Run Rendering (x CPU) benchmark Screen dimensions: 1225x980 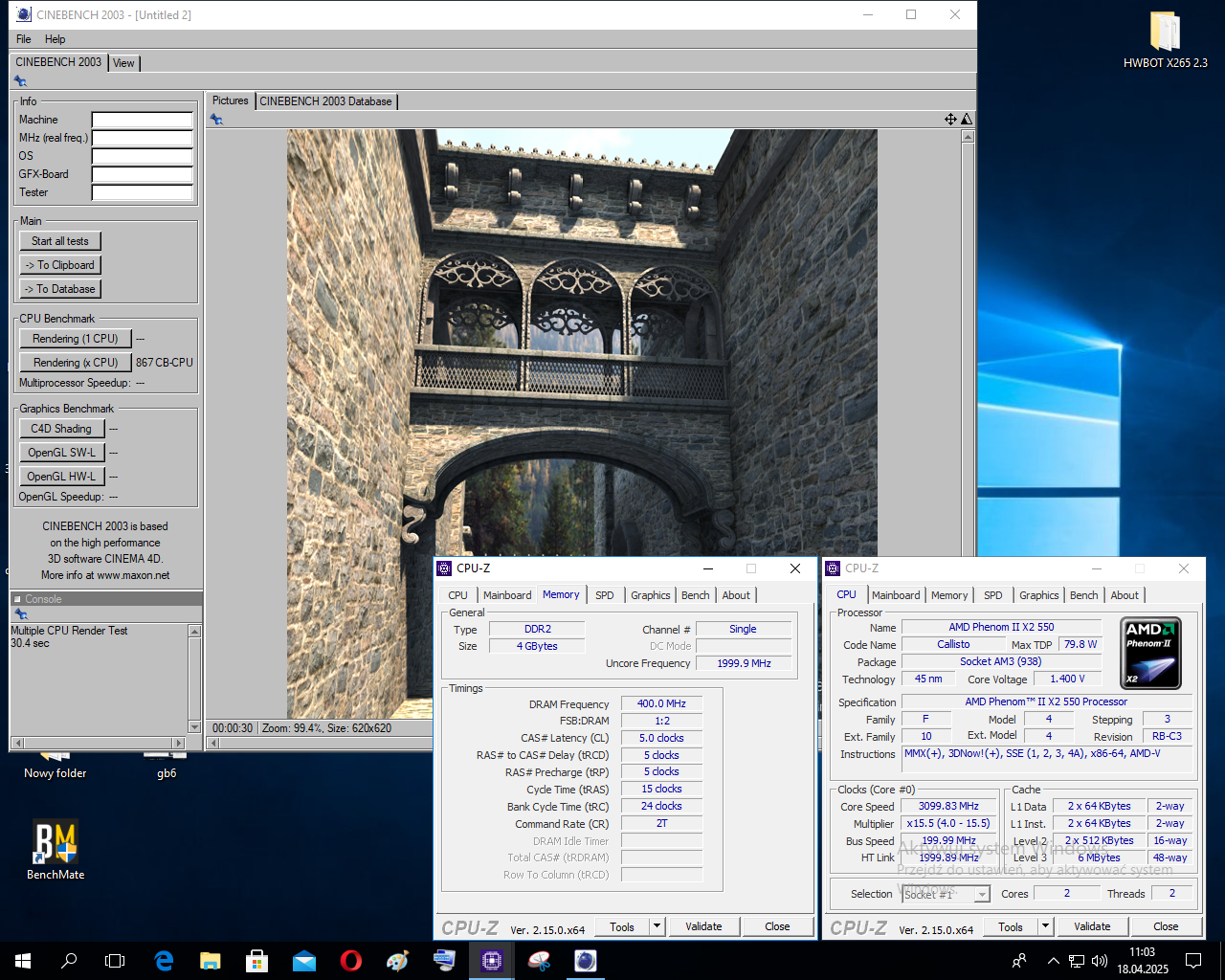75,363
